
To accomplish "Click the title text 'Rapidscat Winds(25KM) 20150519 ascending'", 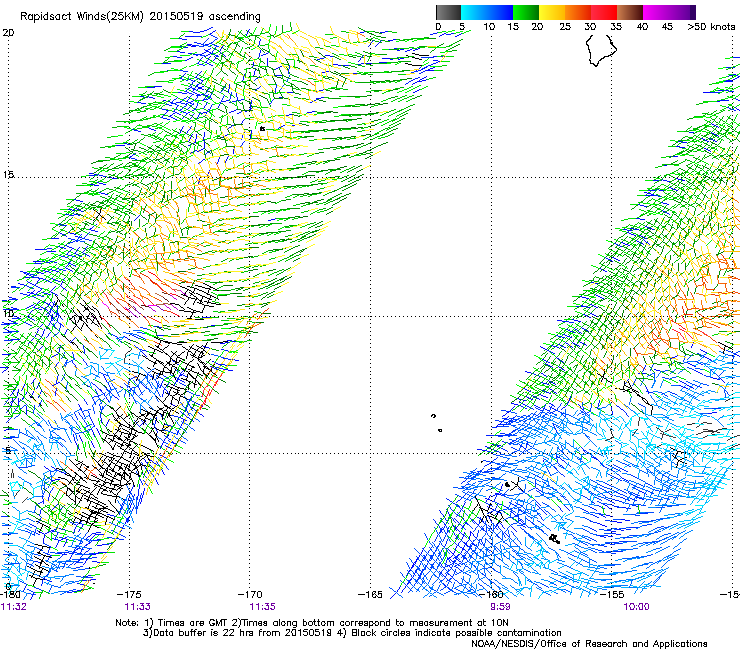I will pyautogui.click(x=140, y=17).
